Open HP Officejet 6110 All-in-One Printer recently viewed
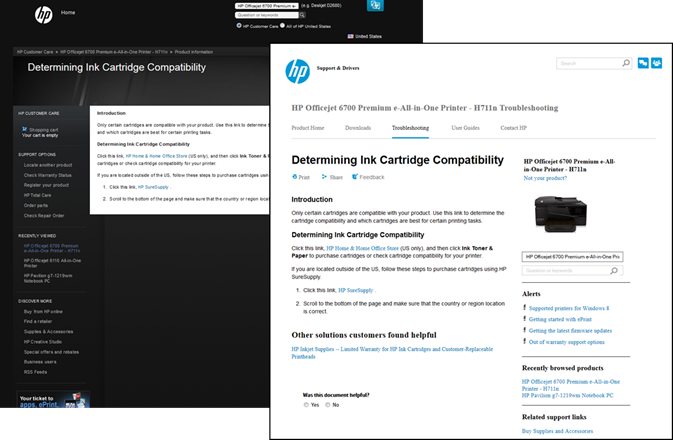The height and width of the screenshot is (440, 673). tap(52, 263)
